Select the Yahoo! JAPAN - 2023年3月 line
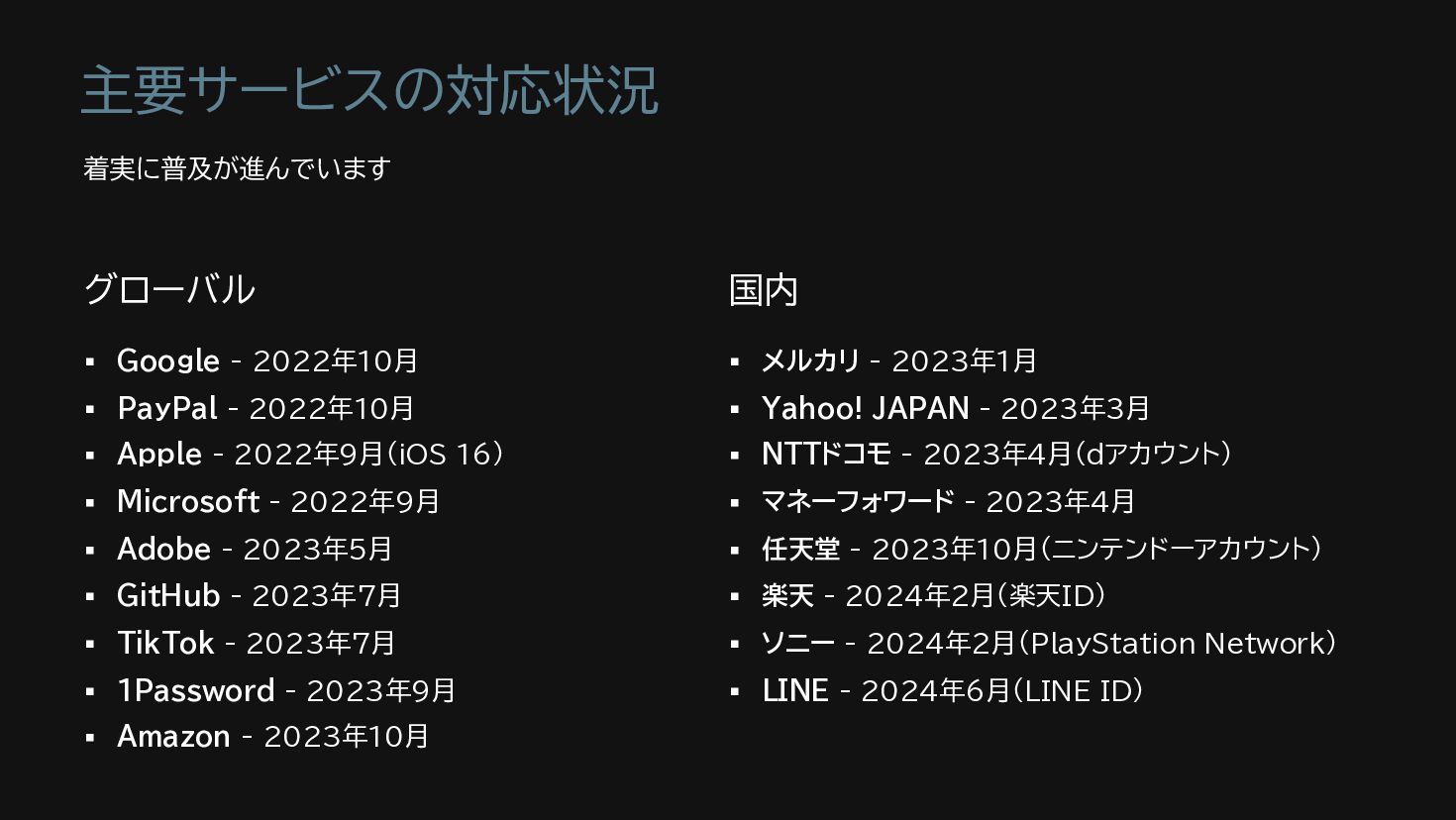1456x820 pixels. coord(956,408)
